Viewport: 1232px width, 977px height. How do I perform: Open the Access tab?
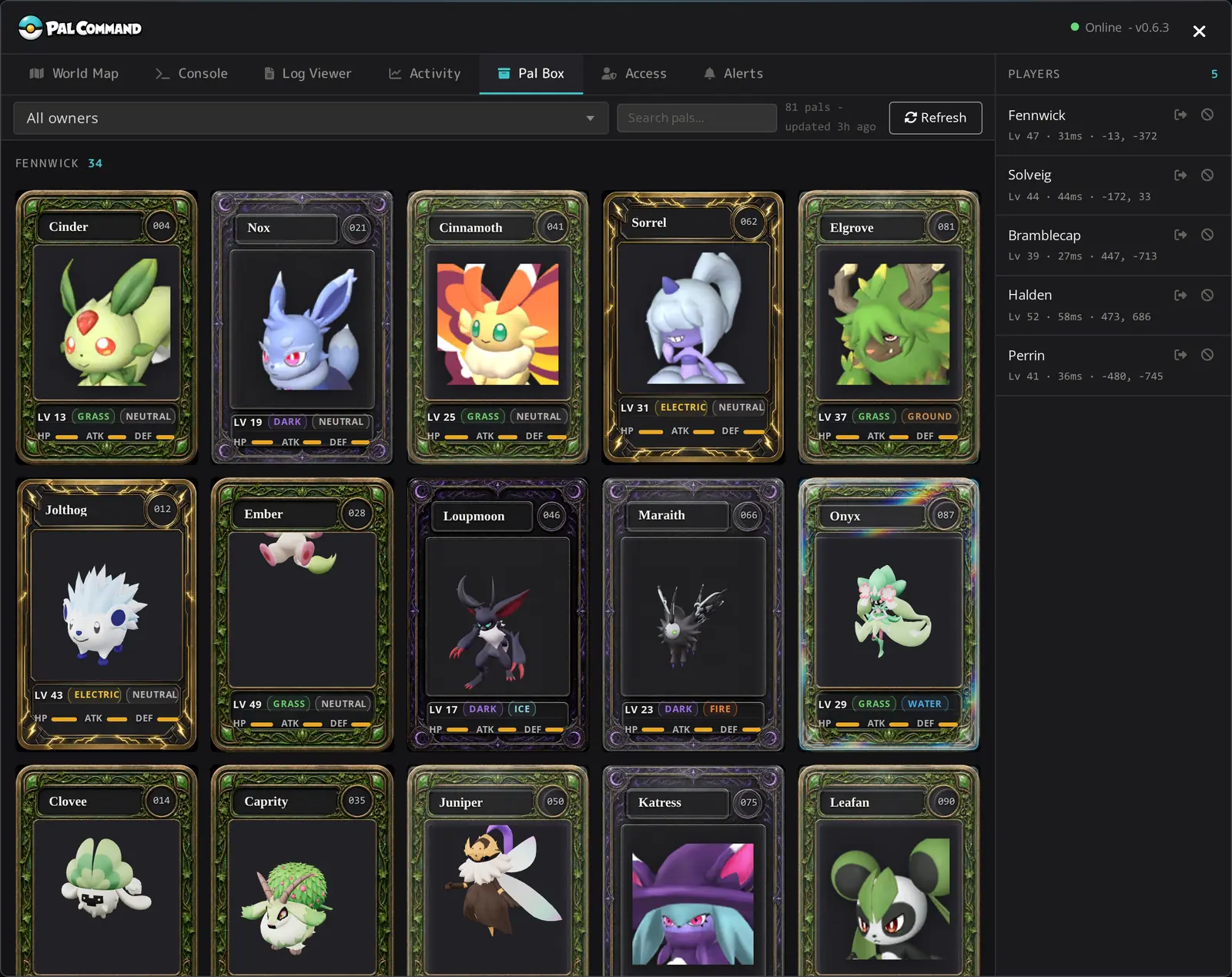[x=634, y=73]
